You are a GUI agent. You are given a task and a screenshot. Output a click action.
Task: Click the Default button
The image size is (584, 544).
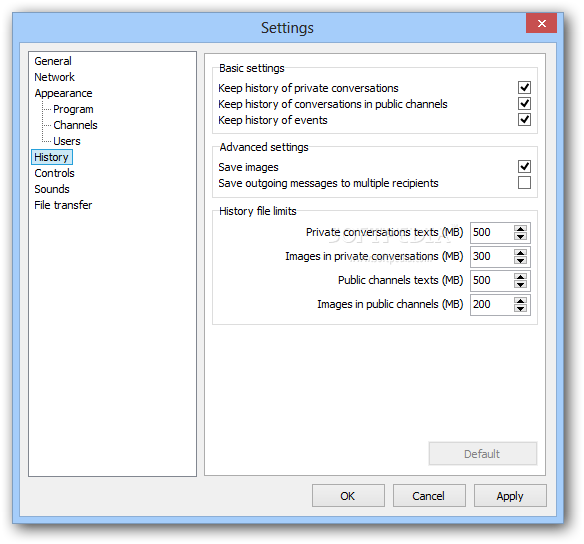click(x=482, y=454)
